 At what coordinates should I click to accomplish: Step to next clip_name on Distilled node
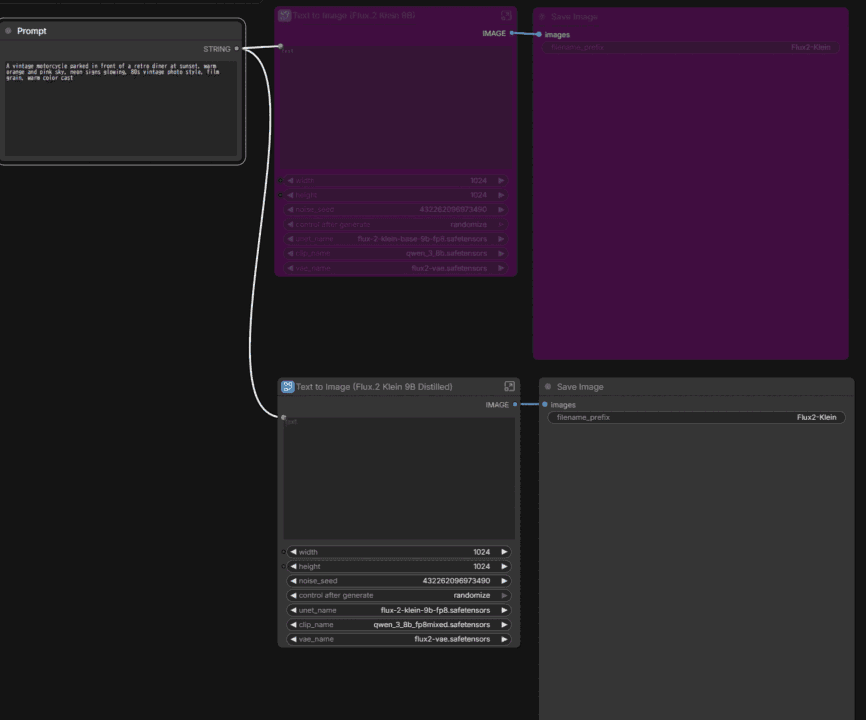(504, 624)
